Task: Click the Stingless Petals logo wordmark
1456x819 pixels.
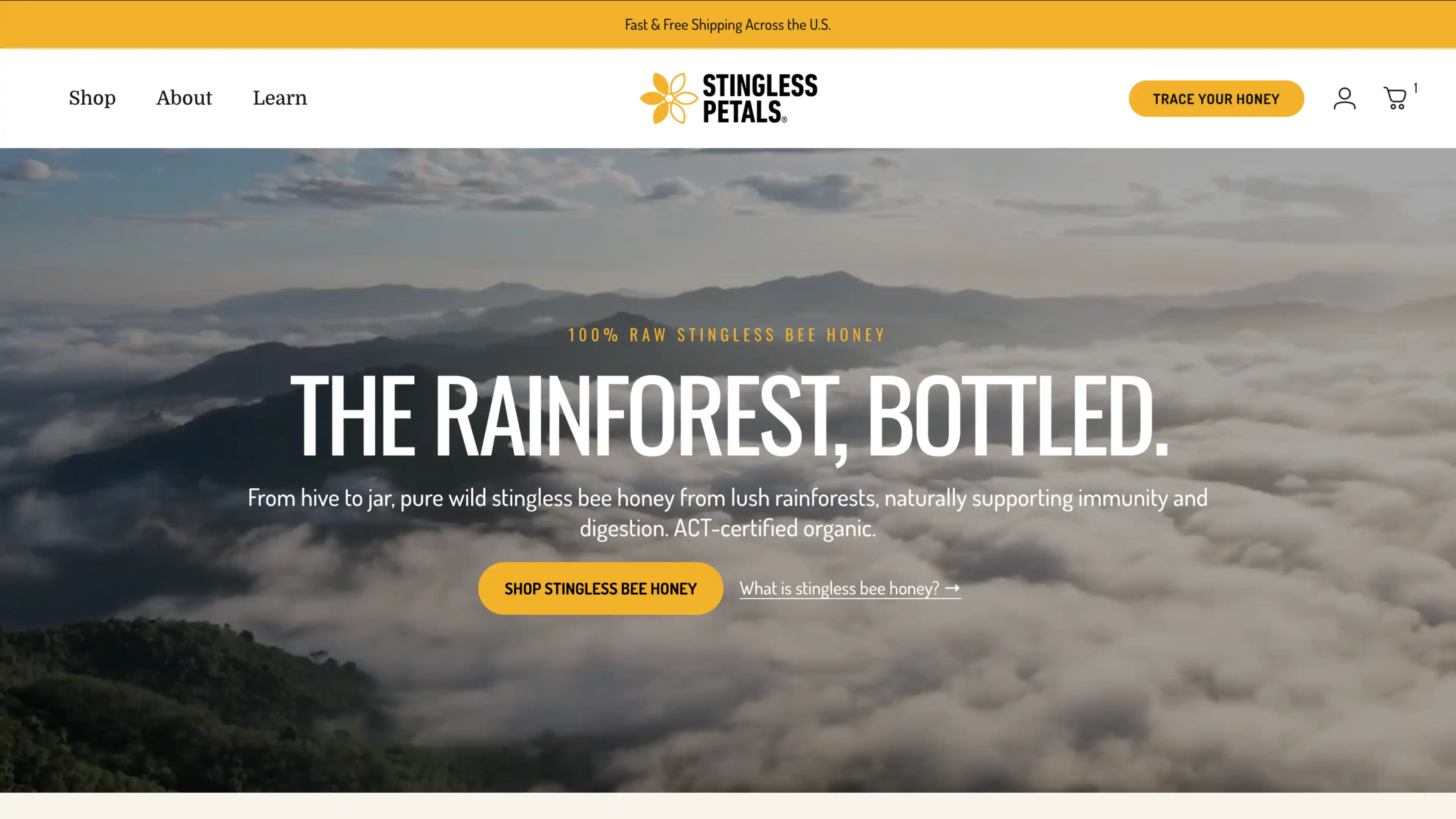Action: pos(759,98)
